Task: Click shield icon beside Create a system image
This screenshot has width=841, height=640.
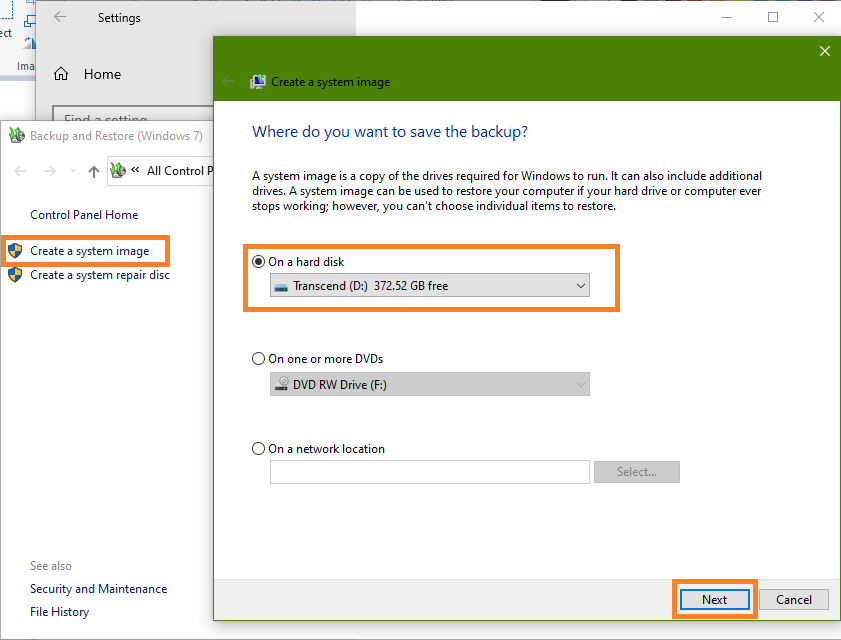Action: click(x=15, y=251)
